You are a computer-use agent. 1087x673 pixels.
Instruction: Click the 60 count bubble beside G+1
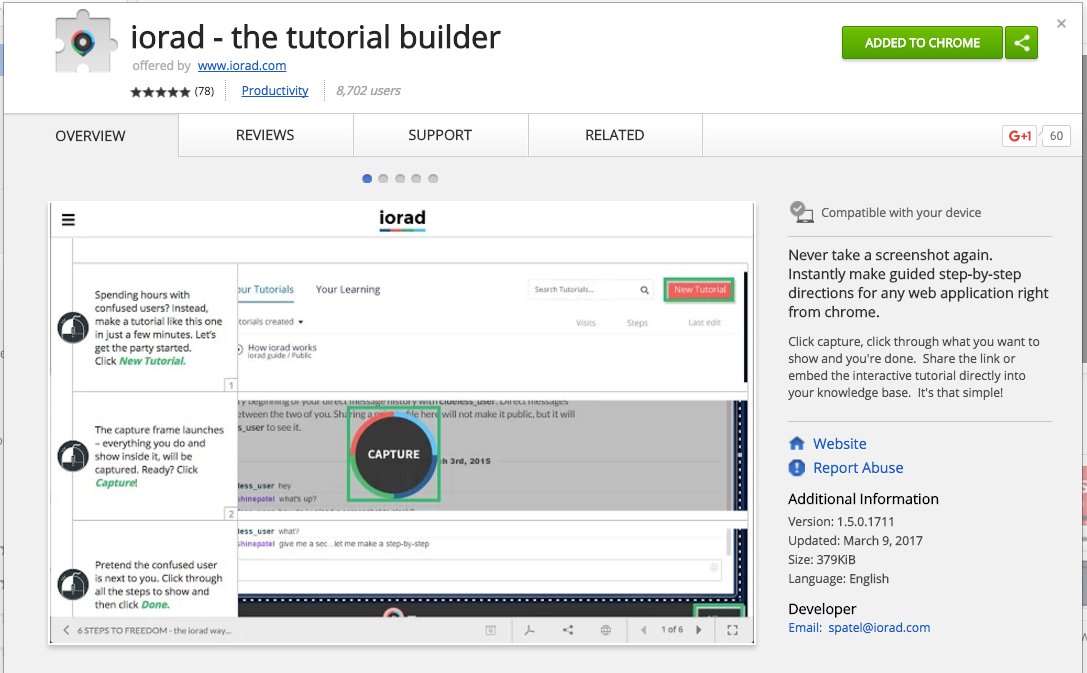tap(1056, 136)
